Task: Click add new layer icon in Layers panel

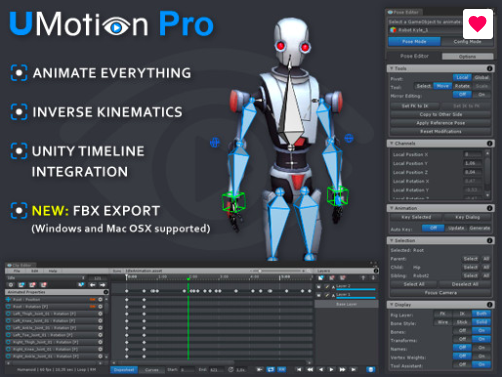Action: (321, 278)
